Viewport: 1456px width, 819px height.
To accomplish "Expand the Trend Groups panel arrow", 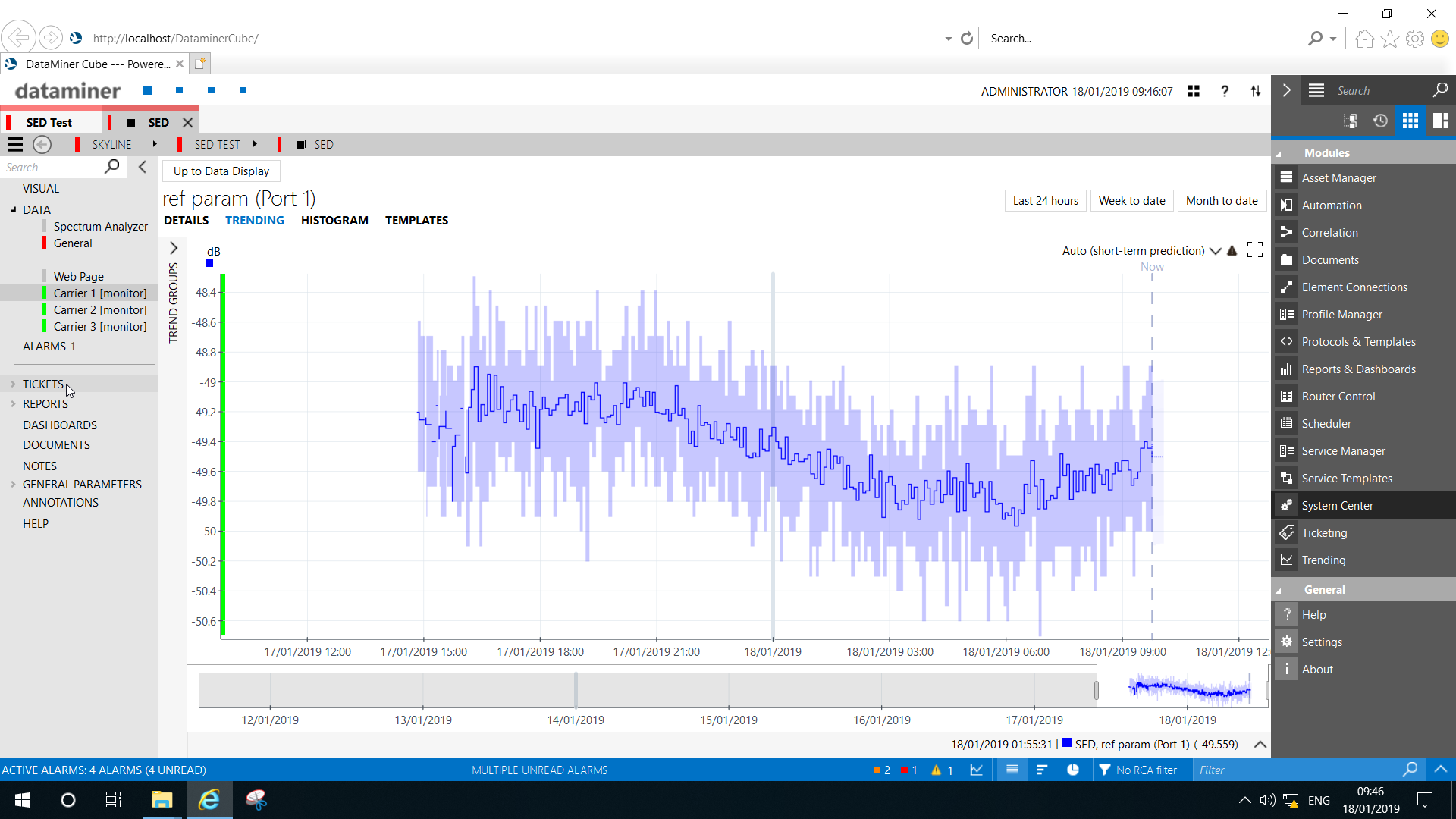I will pos(174,248).
